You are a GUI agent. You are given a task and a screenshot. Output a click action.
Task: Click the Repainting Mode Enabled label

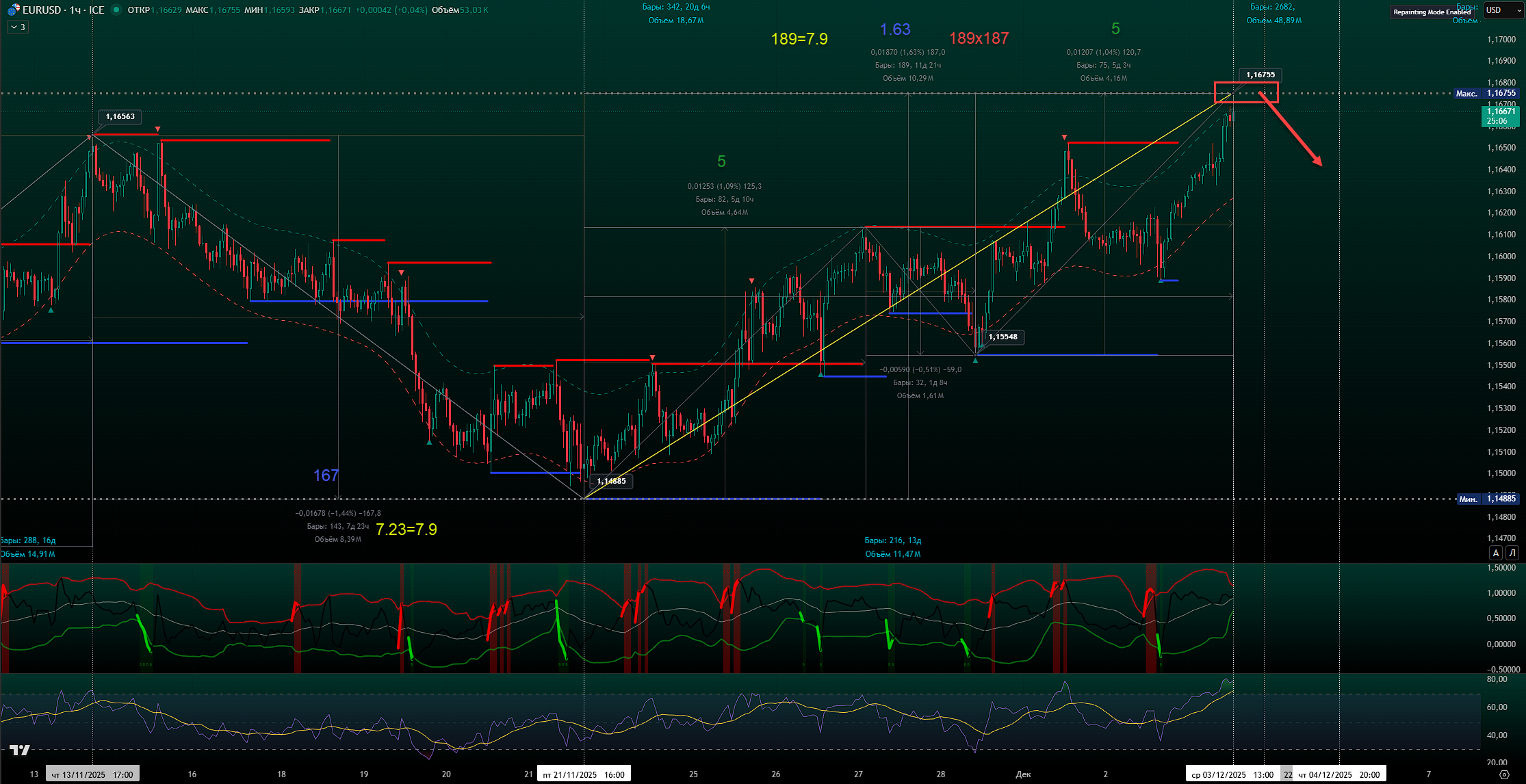[1432, 12]
